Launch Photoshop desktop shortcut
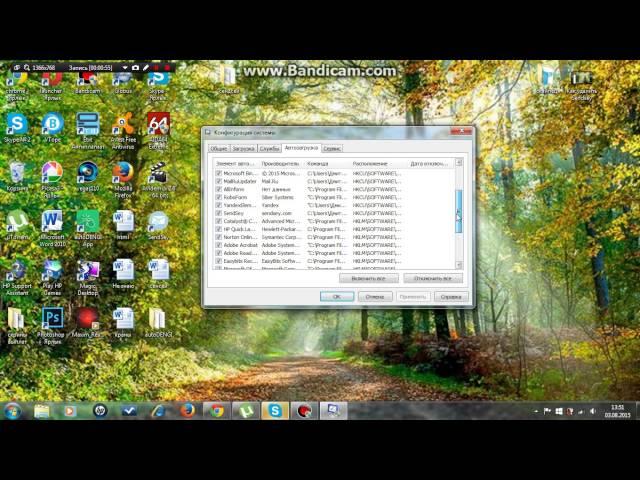The height and width of the screenshot is (480, 640). click(52, 320)
